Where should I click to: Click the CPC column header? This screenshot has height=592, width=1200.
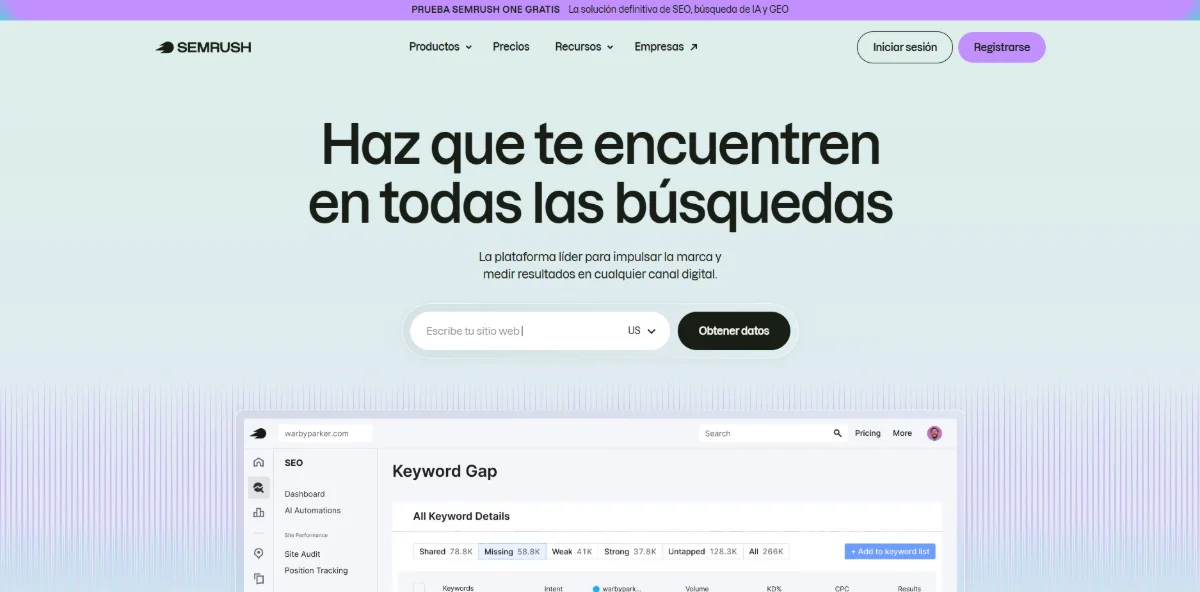[842, 588]
